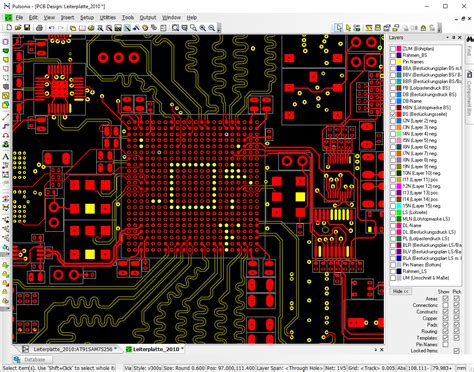
Task: Enable the Pin Names layer checkbox
Action: [393, 62]
